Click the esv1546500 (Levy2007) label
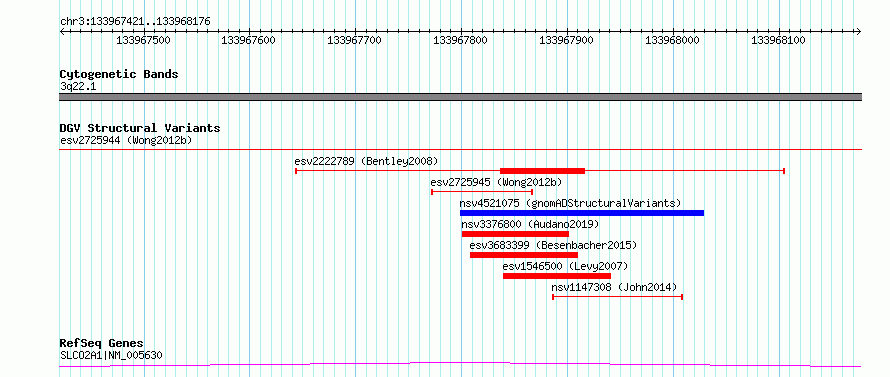 click(x=565, y=266)
